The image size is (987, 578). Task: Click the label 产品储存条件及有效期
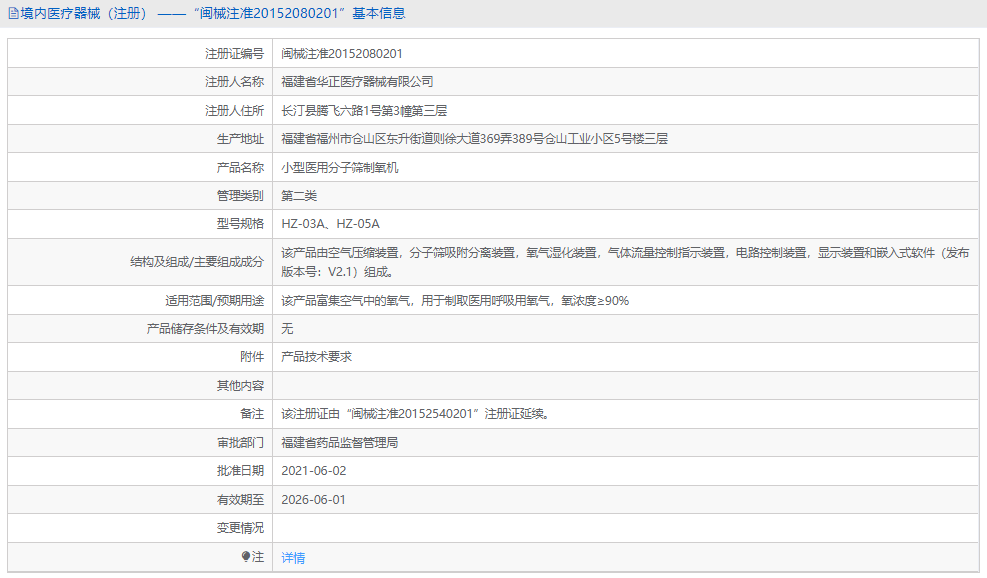205,329
